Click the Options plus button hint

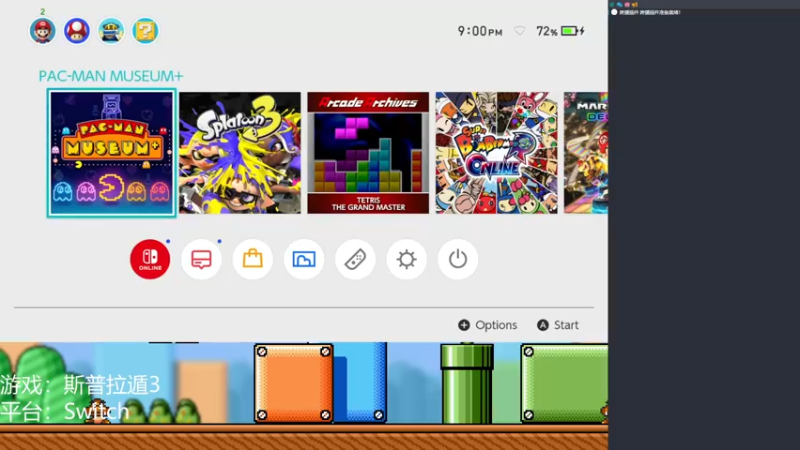tap(488, 325)
